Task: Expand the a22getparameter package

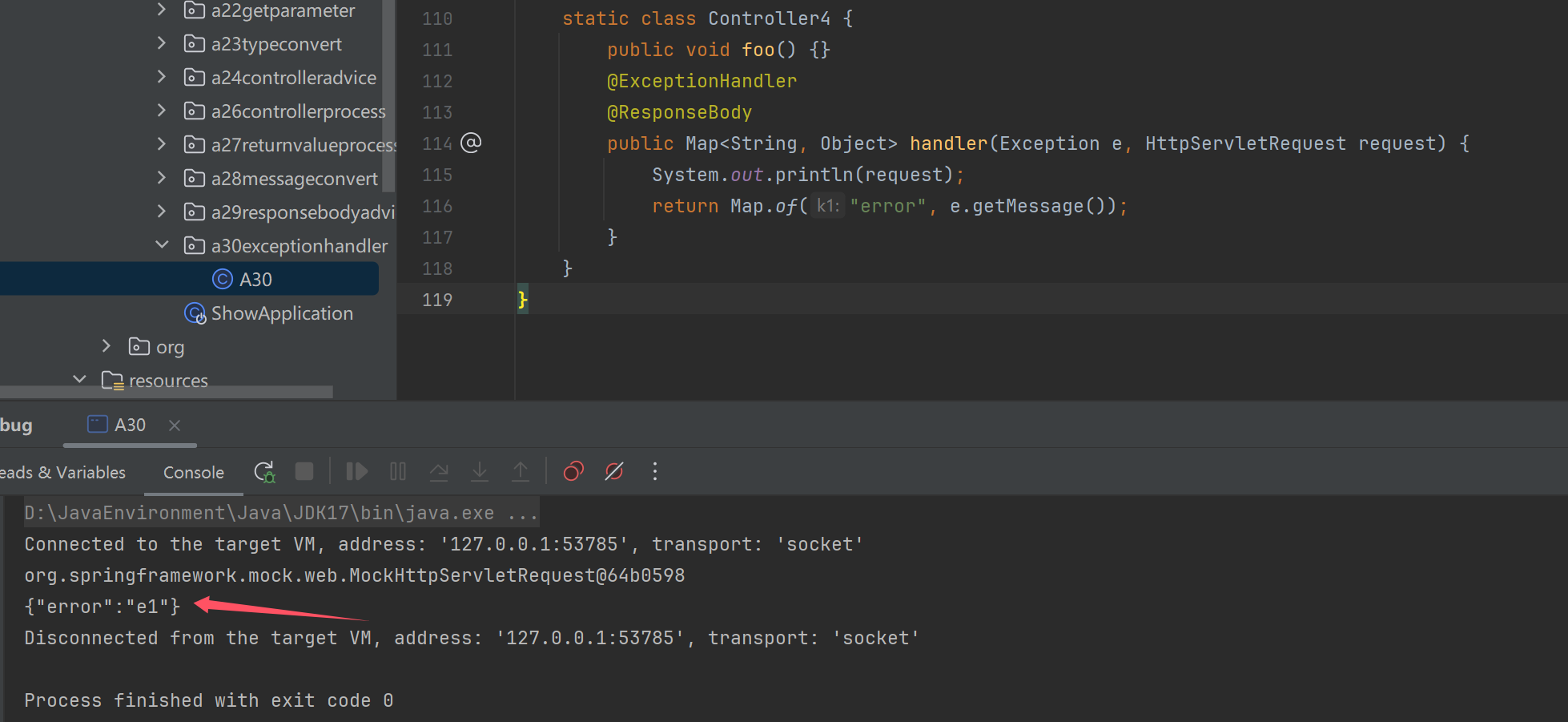Action: [161, 10]
